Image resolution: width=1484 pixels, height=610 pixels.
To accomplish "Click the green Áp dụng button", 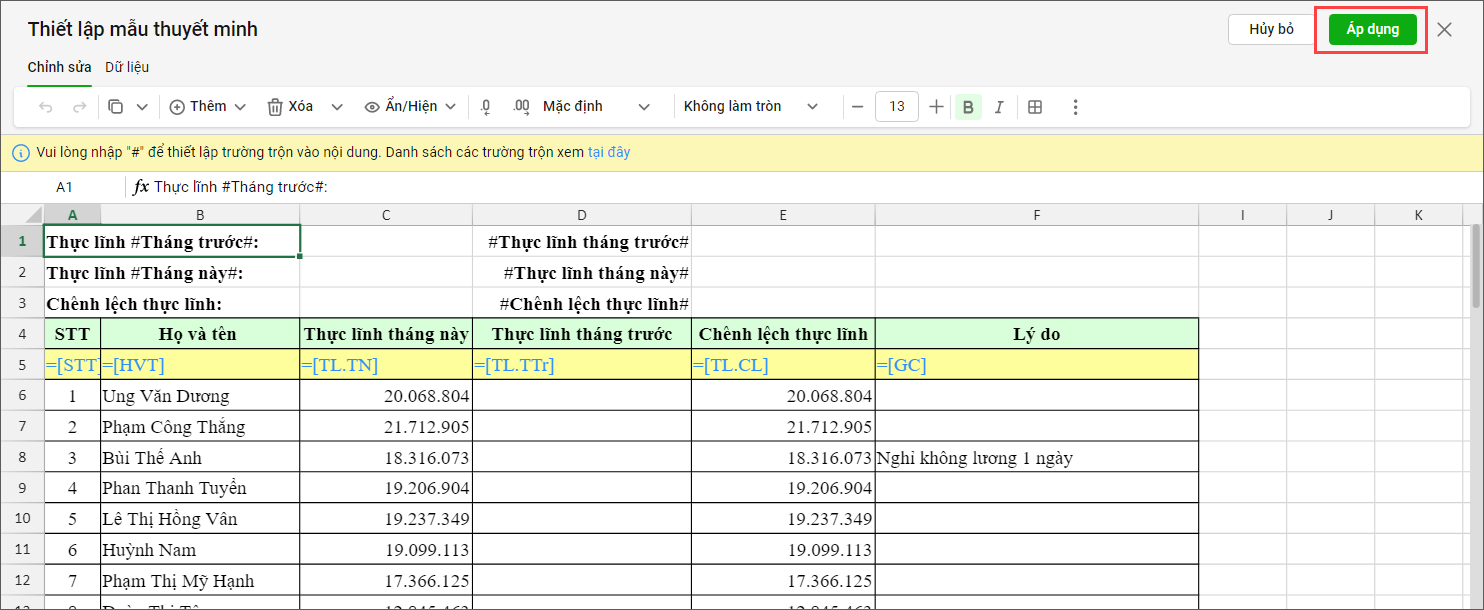I will (x=1372, y=30).
